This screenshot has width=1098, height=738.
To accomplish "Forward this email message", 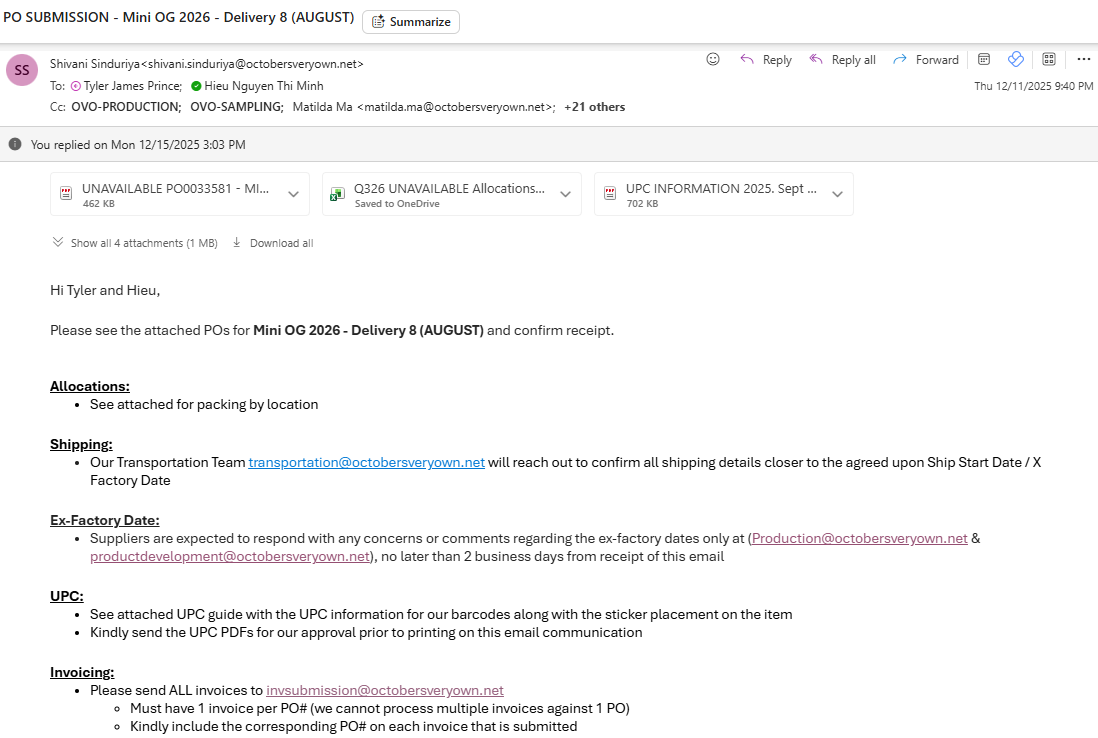I will tap(925, 60).
